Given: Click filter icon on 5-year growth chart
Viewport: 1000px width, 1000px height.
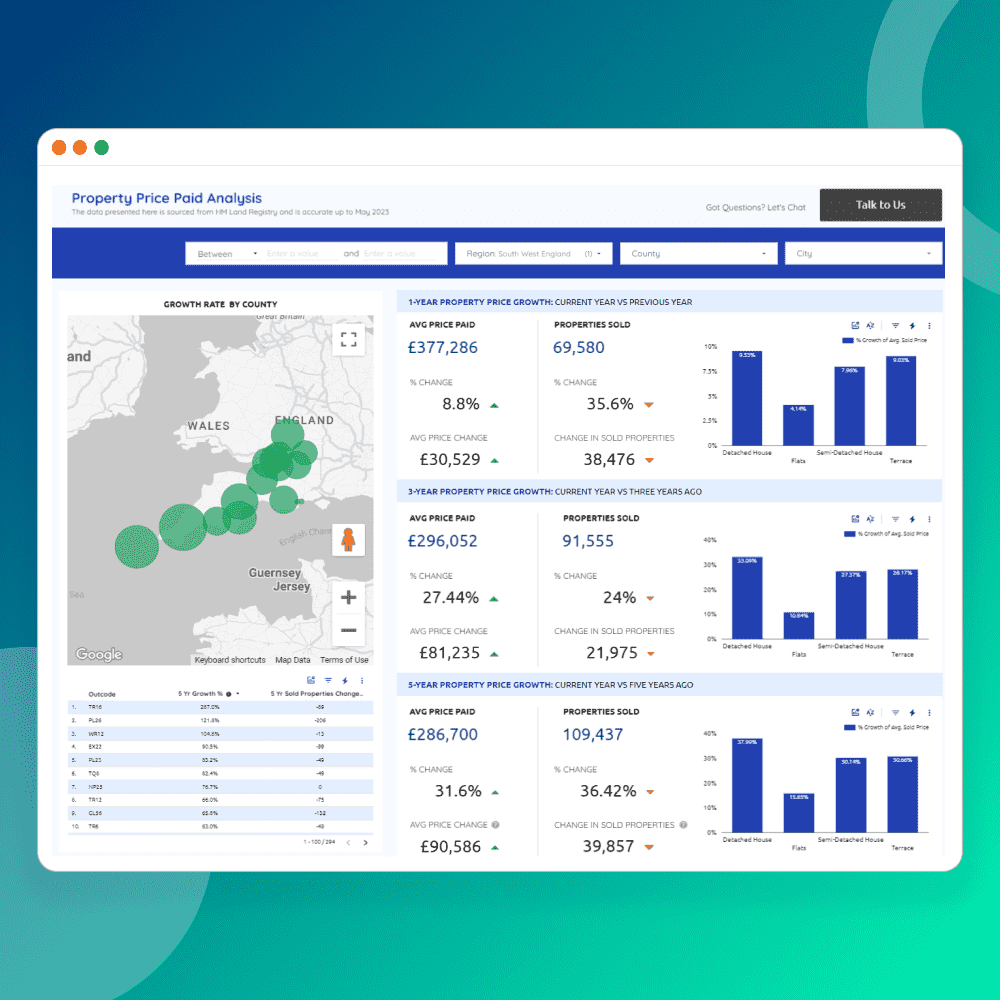Looking at the screenshot, I should (895, 712).
